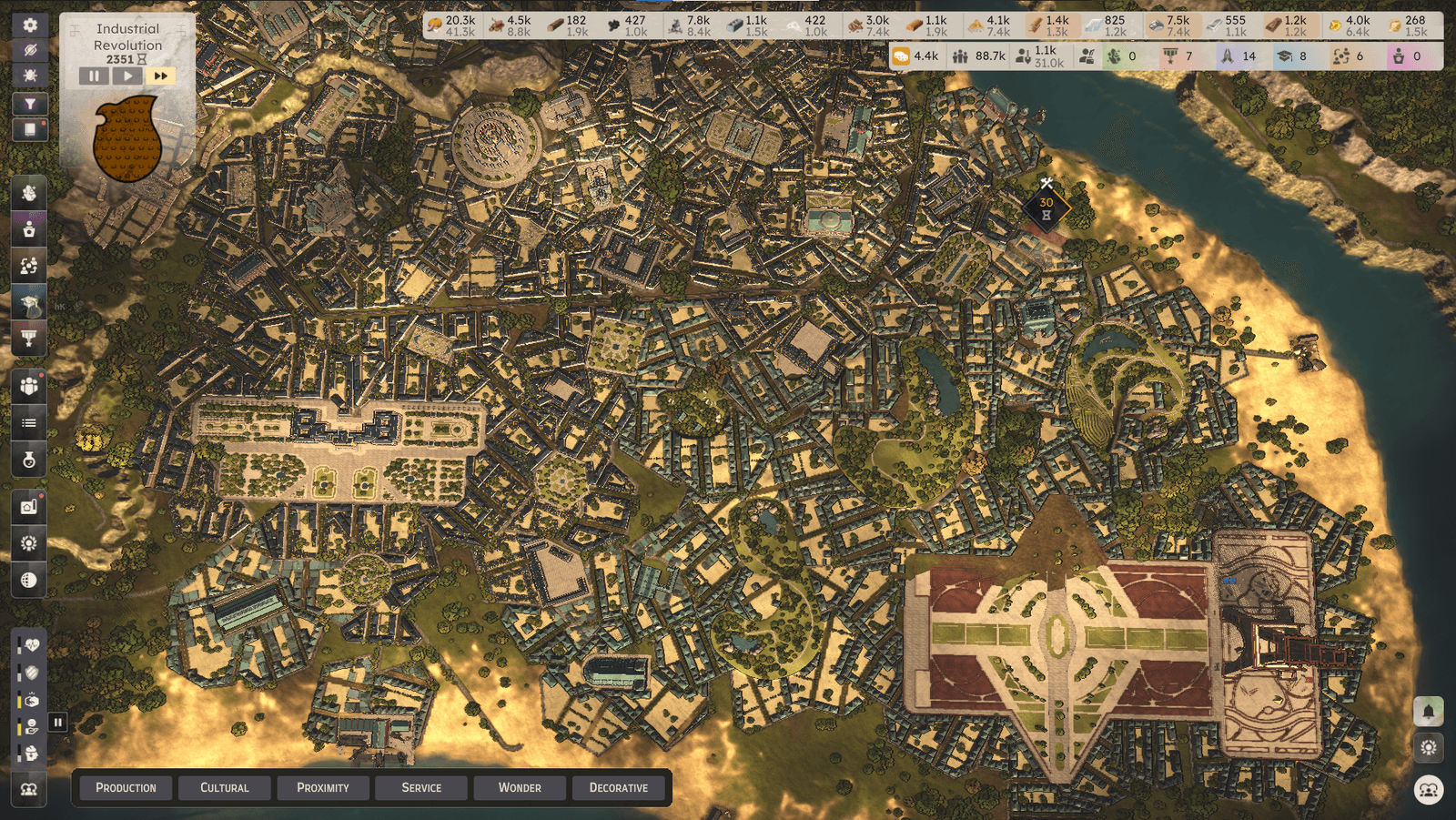
Task: Click the population count 88.7k
Action: coord(978,56)
